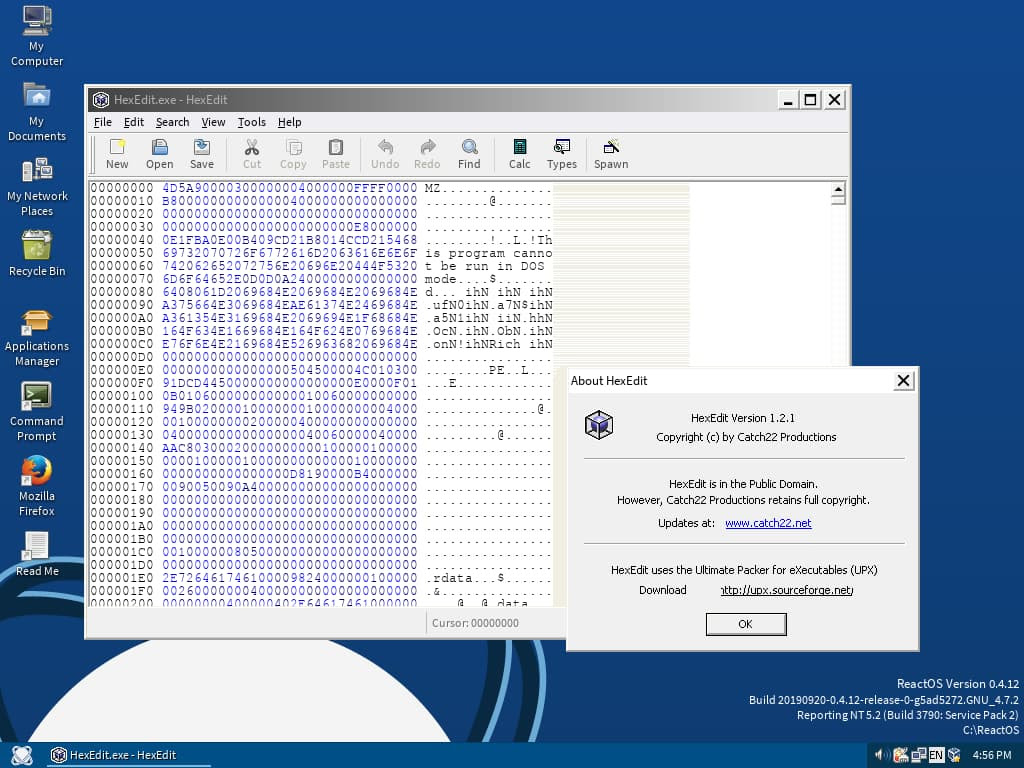Click the Paste clipboard icon
The width and height of the screenshot is (1024, 768).
coord(336,147)
